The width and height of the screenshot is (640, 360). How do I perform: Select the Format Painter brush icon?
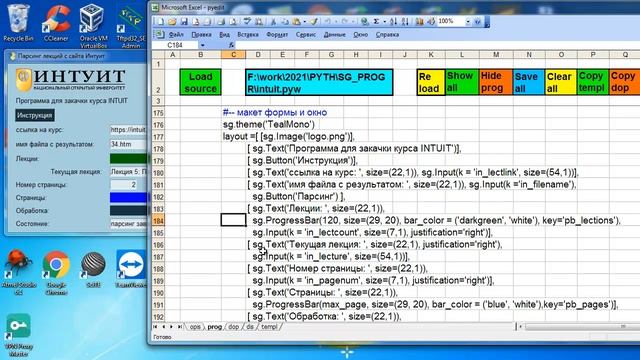[x=314, y=21]
